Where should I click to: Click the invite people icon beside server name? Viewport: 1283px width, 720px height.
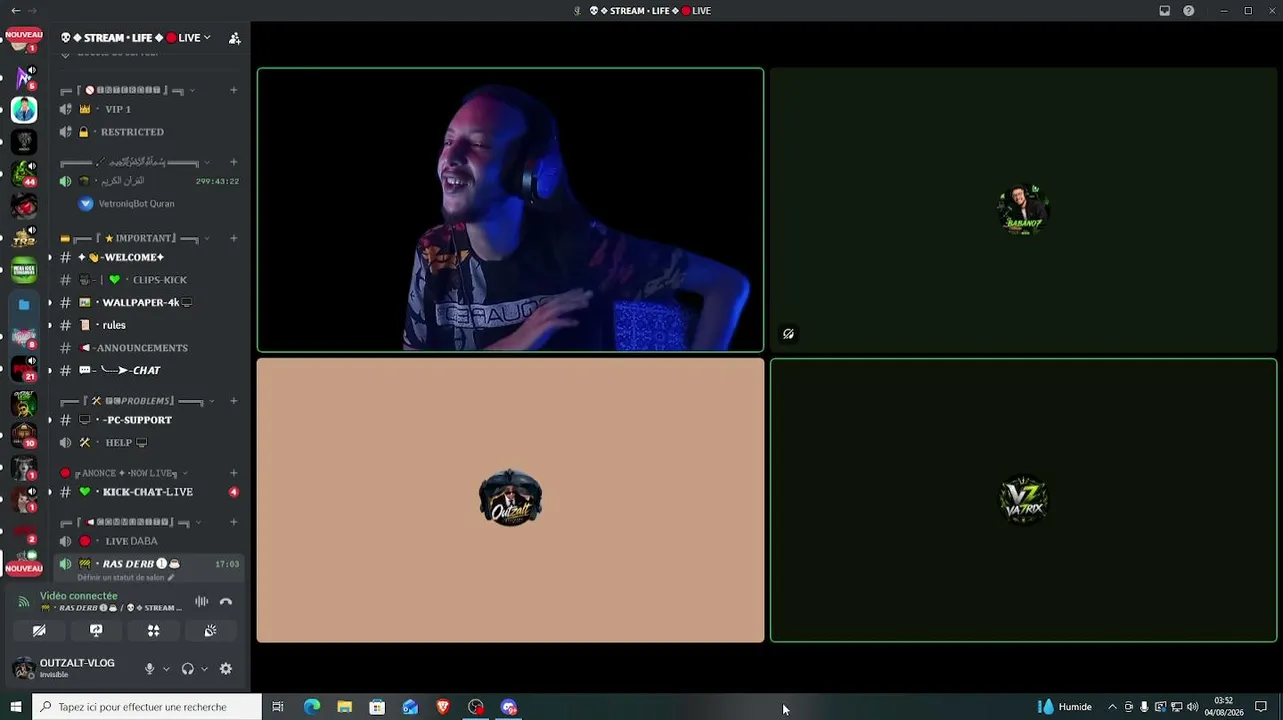[x=234, y=38]
